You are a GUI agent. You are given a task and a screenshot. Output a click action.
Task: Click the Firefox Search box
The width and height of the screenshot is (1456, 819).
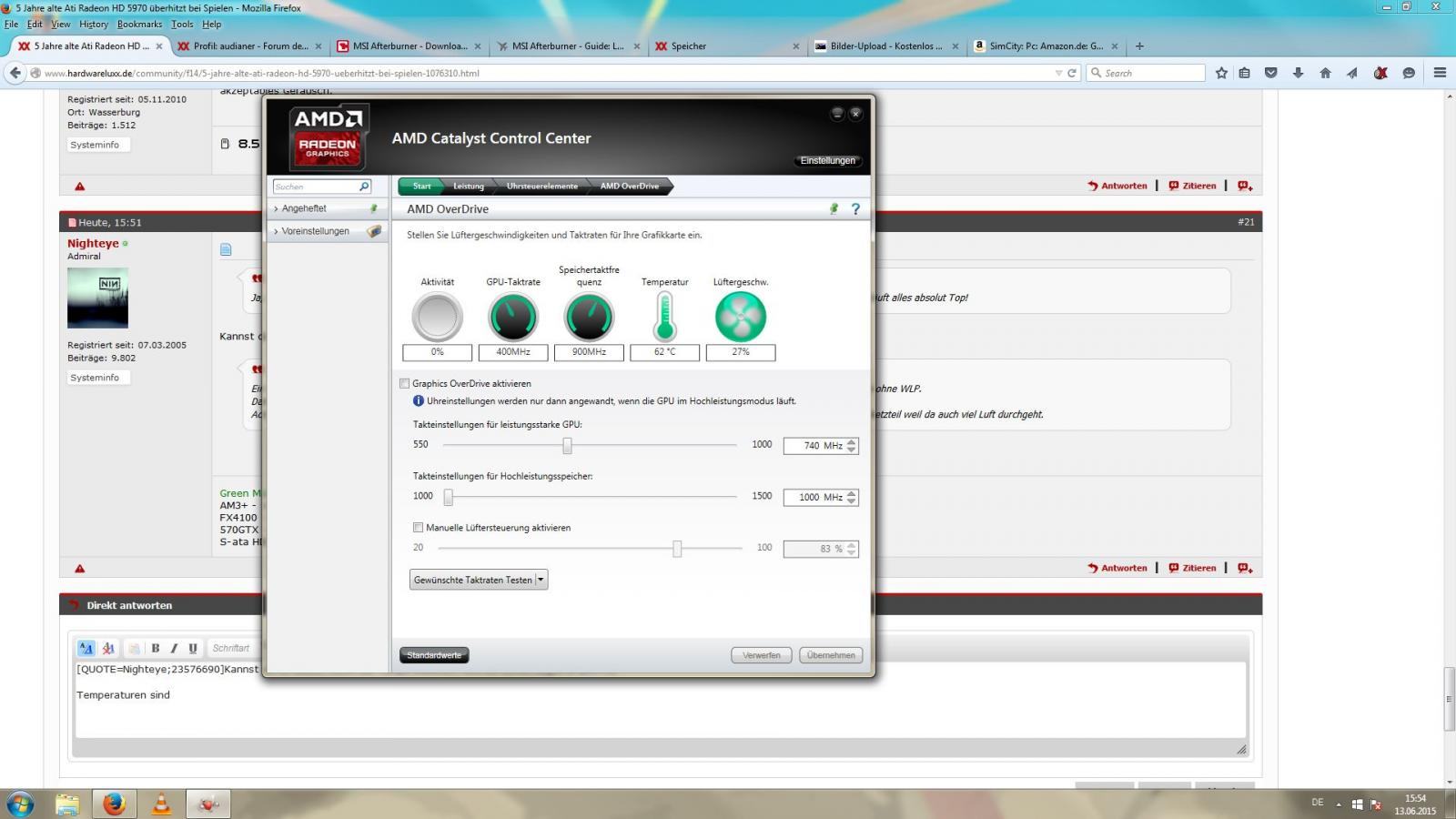pyautogui.click(x=1147, y=73)
